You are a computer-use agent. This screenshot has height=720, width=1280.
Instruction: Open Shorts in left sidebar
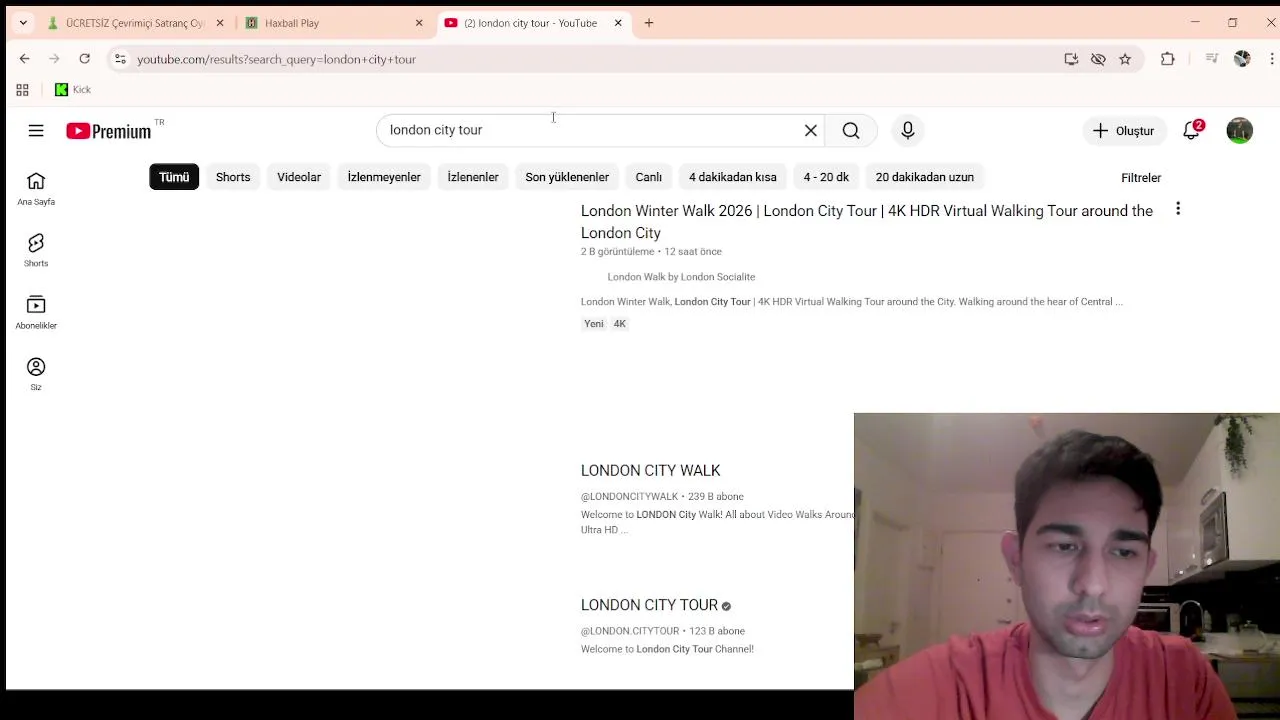(36, 250)
